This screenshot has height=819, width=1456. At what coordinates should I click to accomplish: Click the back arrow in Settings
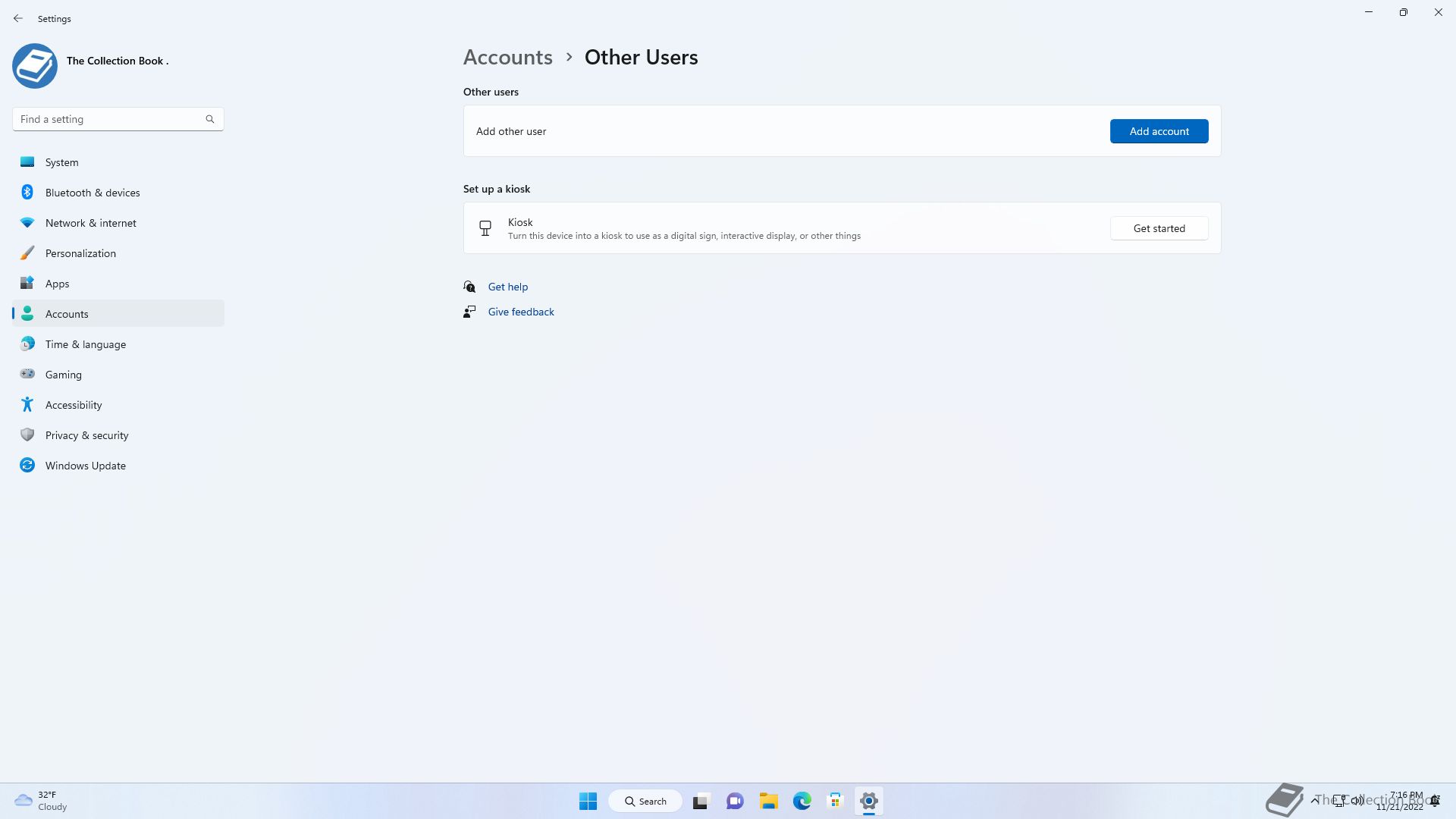coord(18,18)
